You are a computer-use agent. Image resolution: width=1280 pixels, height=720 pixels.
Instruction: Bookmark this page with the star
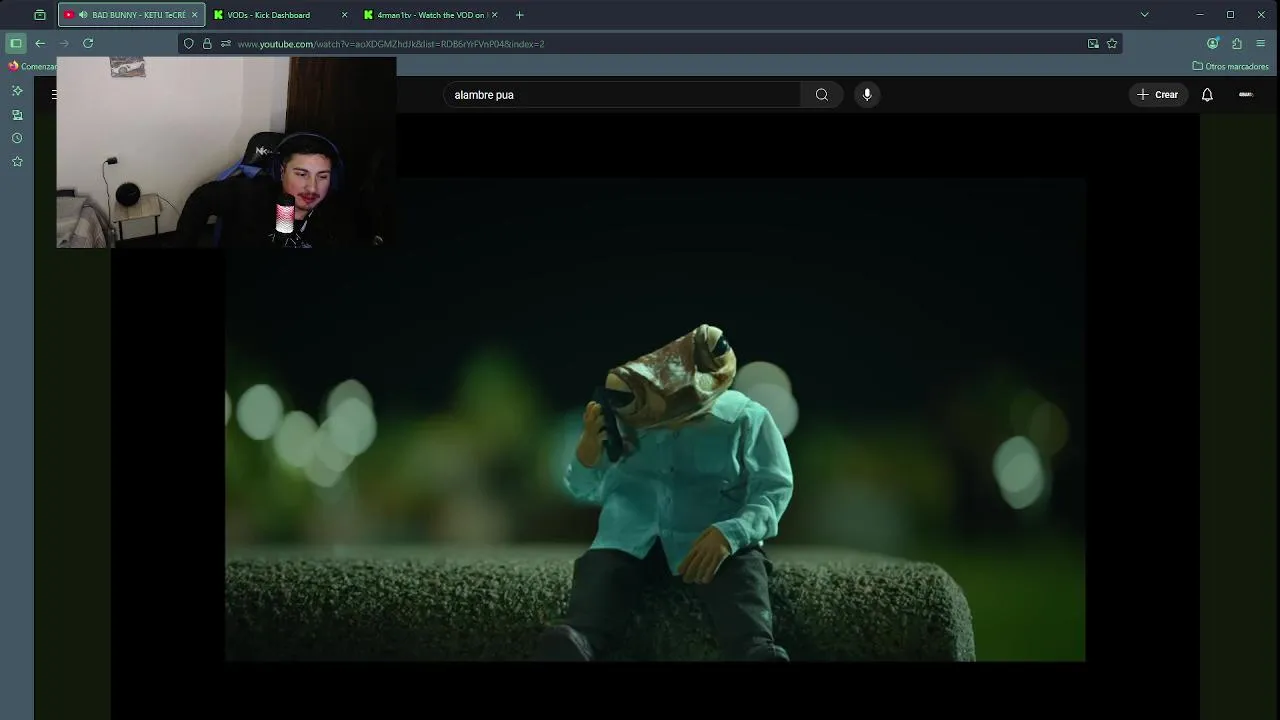click(x=1112, y=44)
